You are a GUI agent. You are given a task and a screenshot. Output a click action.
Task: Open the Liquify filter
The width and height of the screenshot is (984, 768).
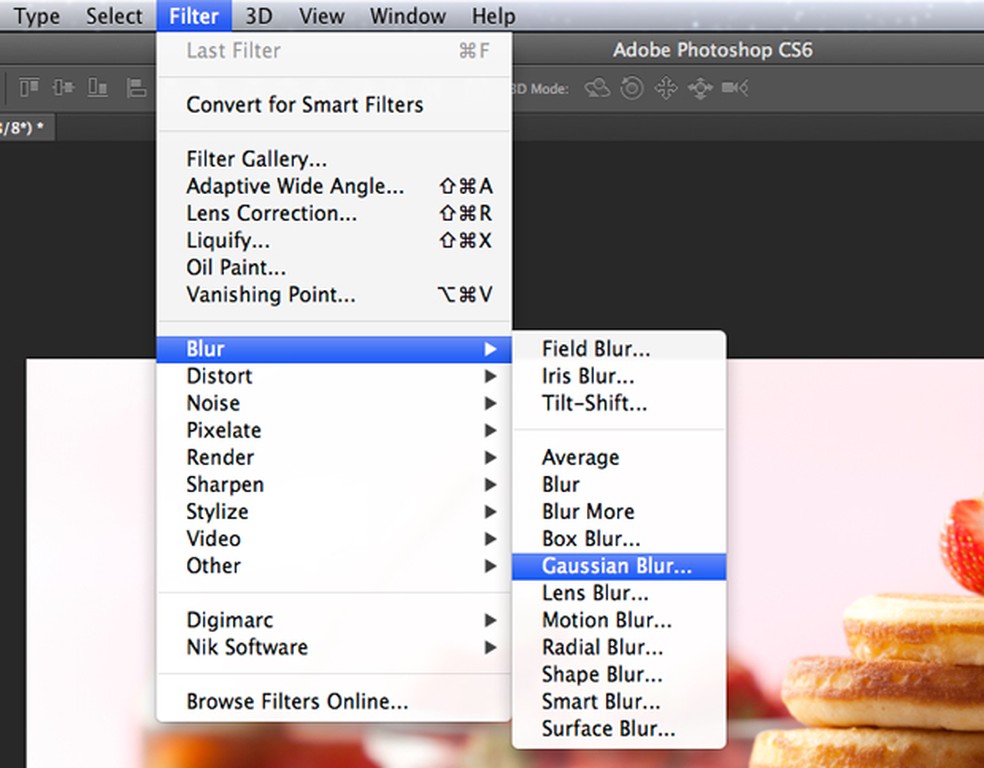click(x=227, y=240)
